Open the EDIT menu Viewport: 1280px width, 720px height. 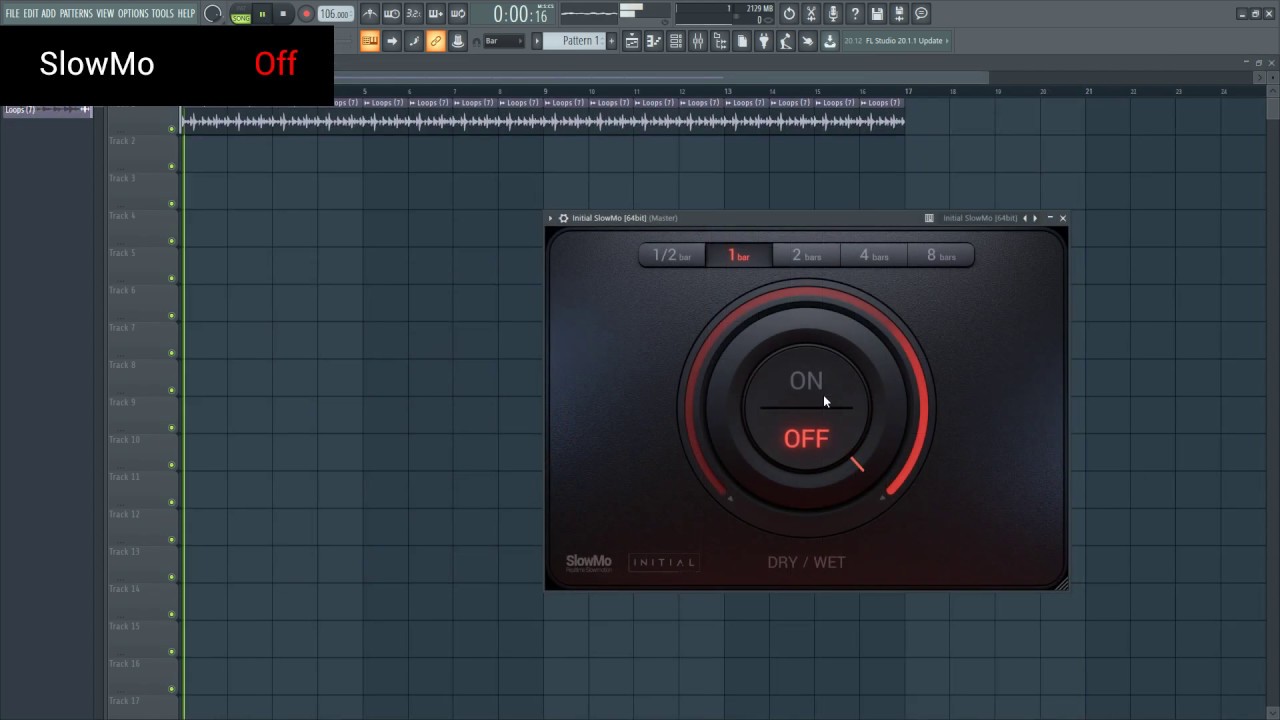tap(30, 14)
